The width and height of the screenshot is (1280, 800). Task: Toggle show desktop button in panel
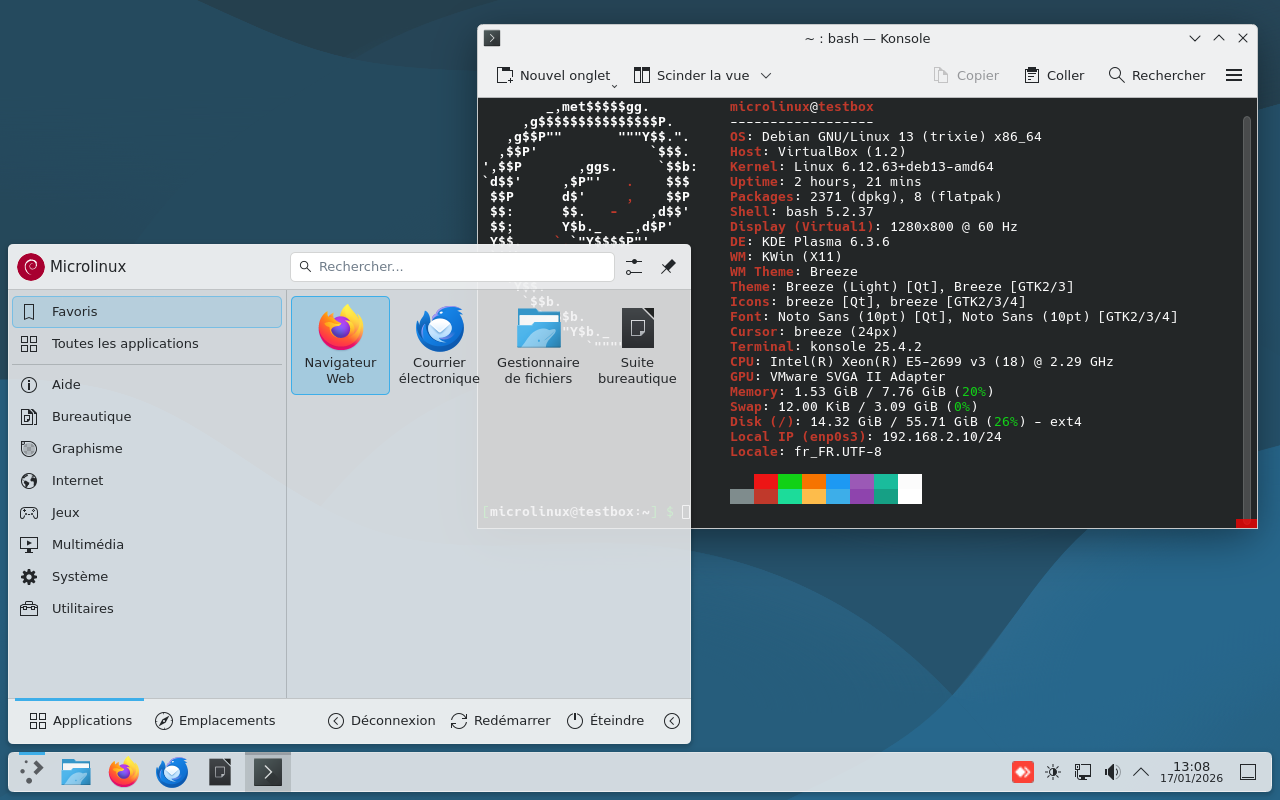pyautogui.click(x=1248, y=772)
